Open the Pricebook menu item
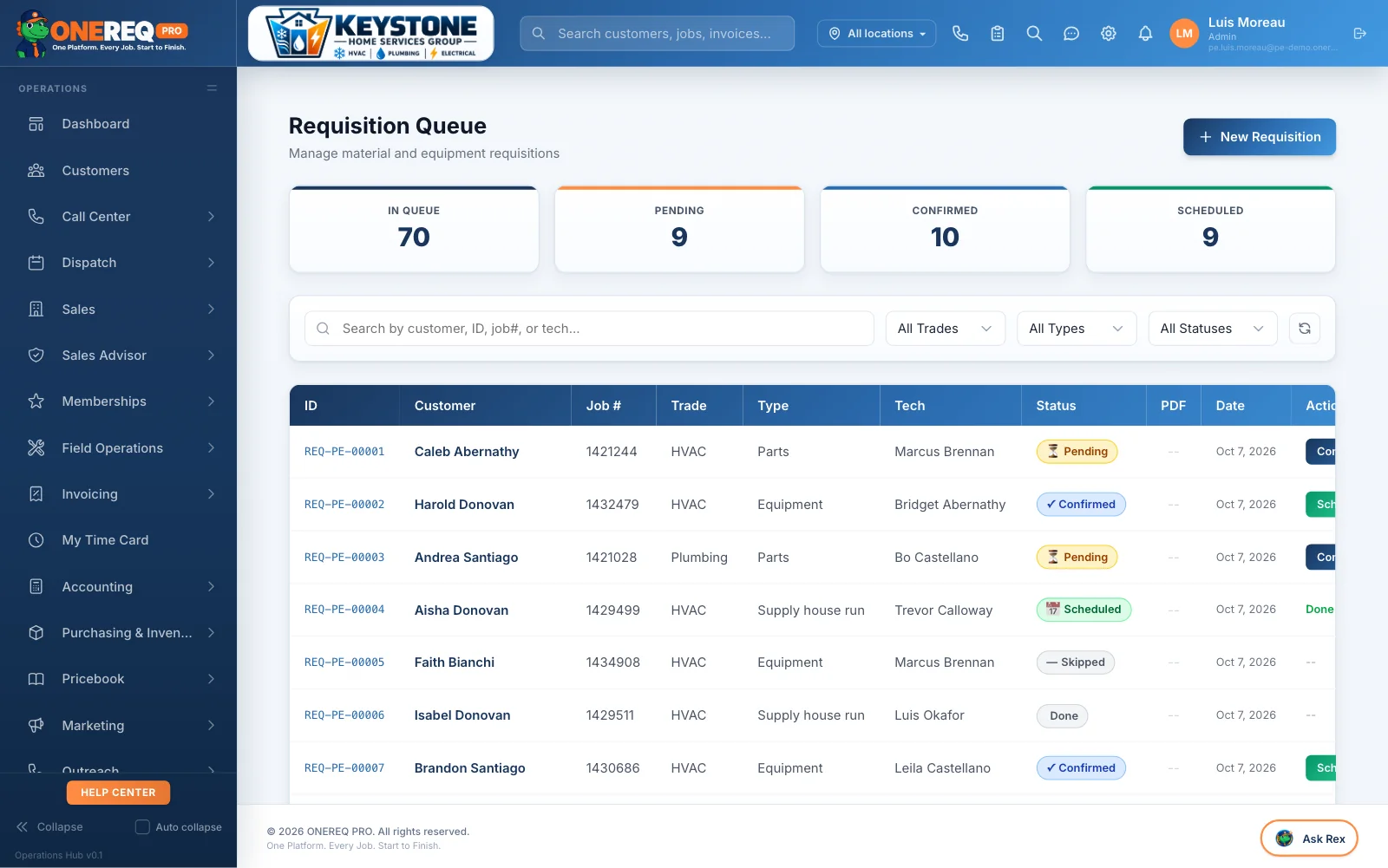 click(x=118, y=679)
